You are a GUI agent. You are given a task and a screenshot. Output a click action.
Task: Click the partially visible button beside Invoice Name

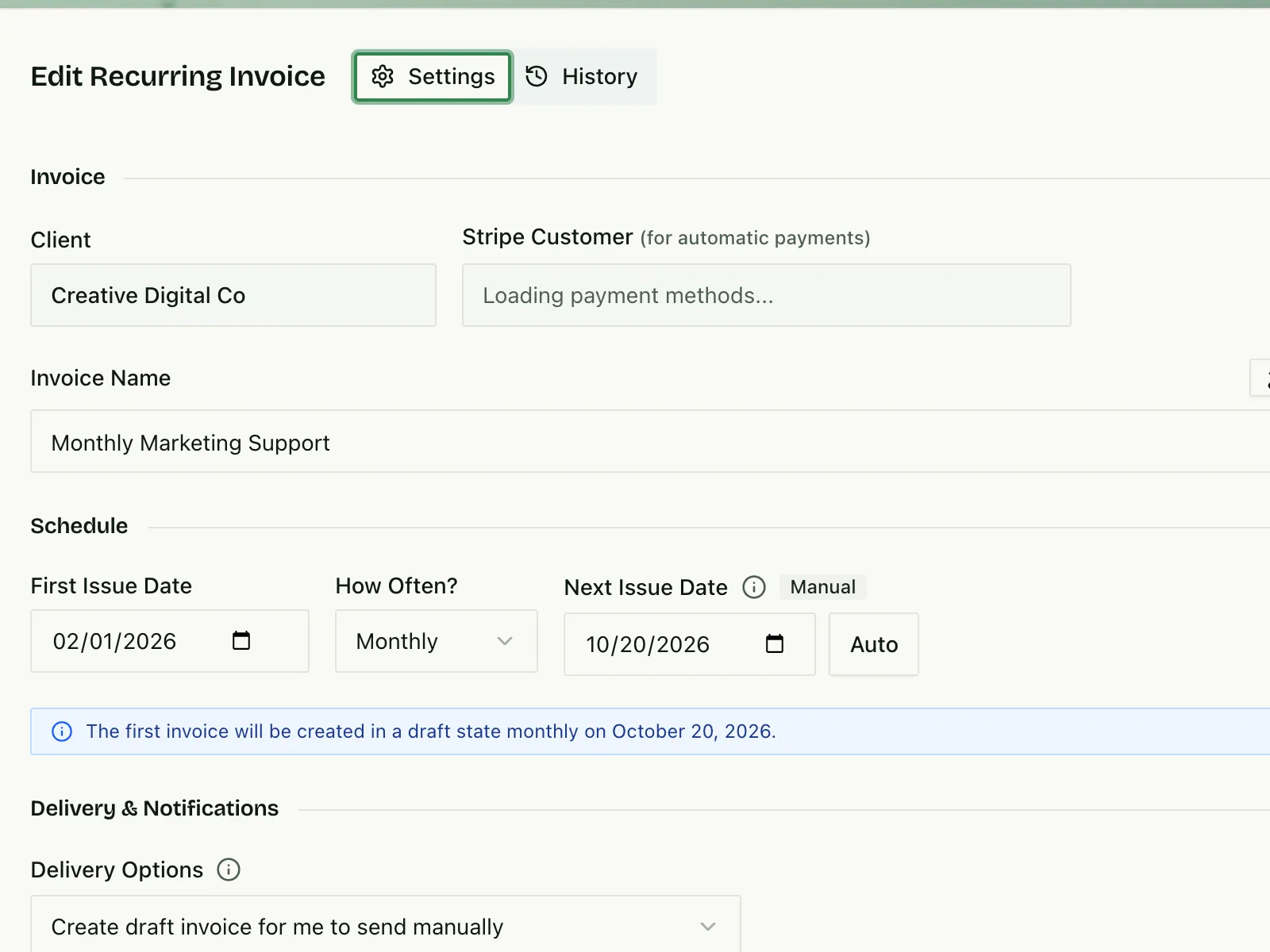tap(1260, 378)
